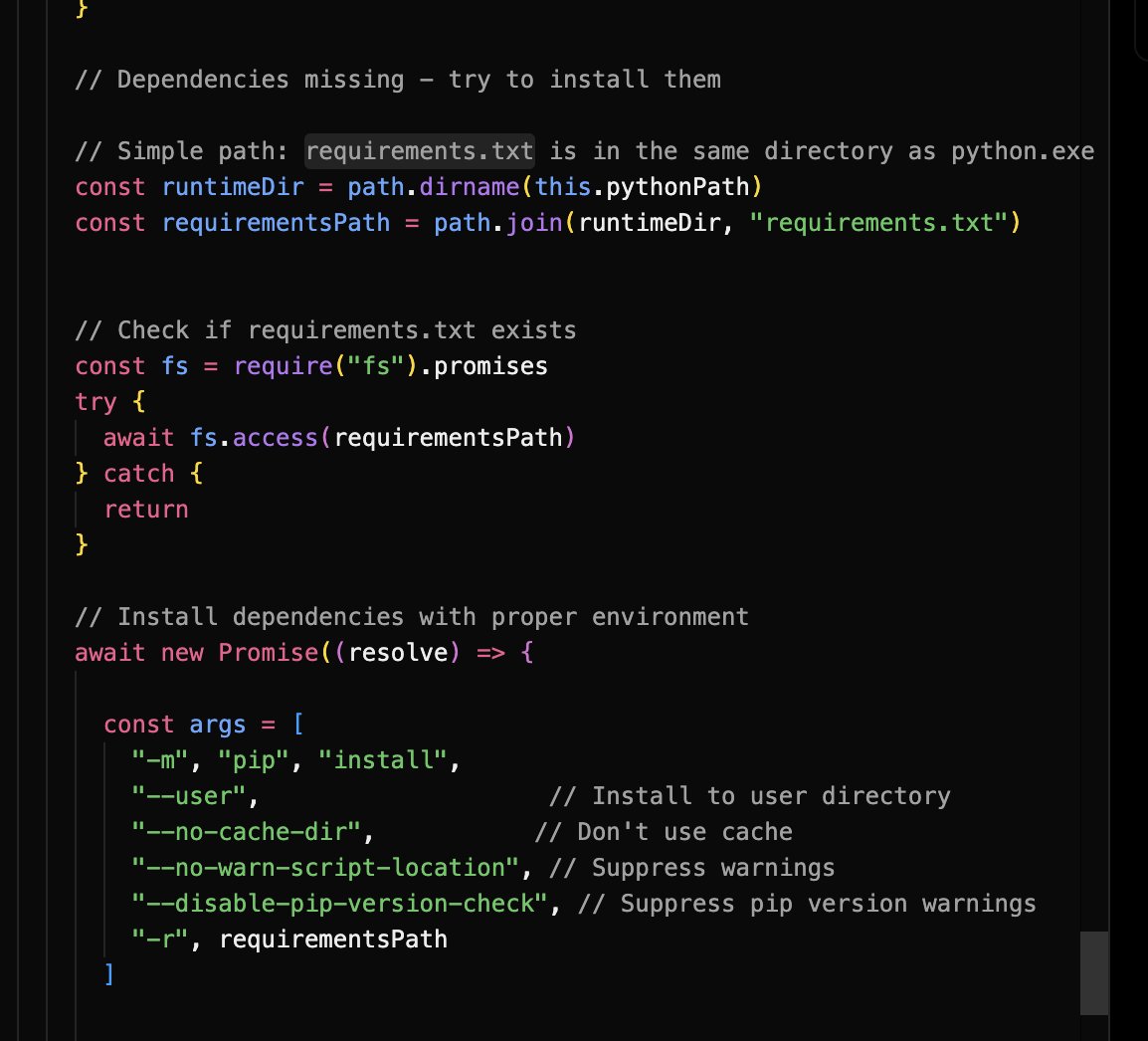The image size is (1148, 1041).
Task: Click "join" in the path.join call
Action: click(534, 223)
